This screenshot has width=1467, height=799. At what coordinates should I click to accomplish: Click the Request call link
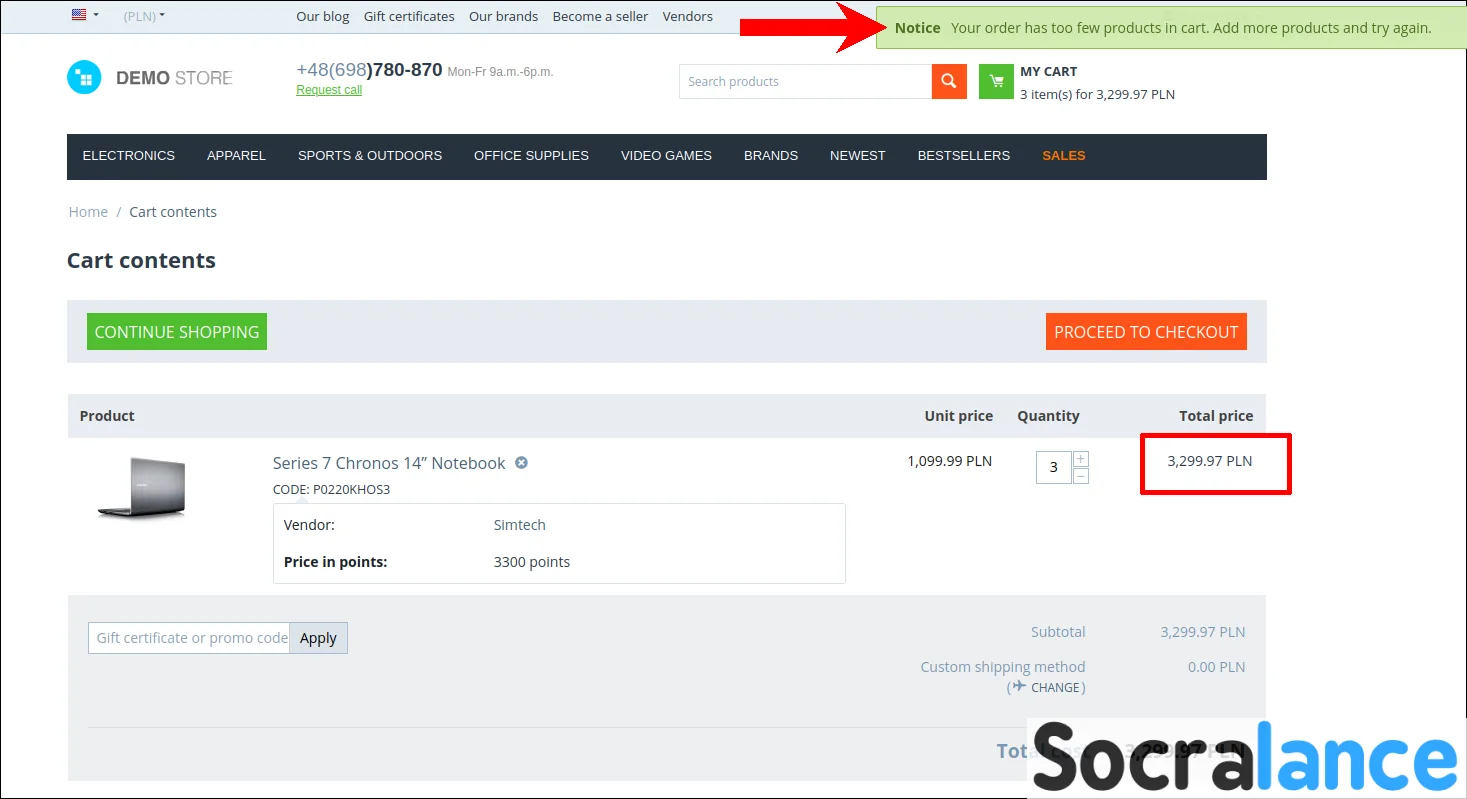pos(329,90)
